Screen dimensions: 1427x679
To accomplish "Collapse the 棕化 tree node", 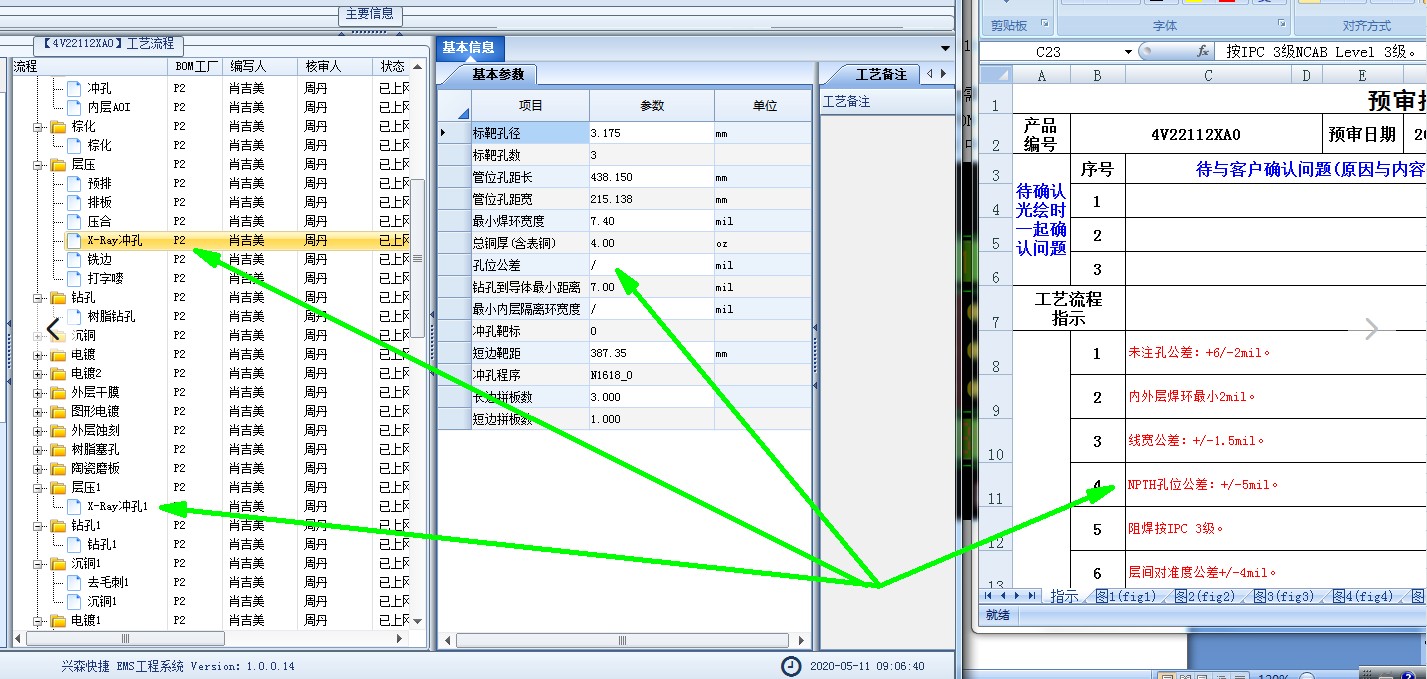I will (x=39, y=127).
